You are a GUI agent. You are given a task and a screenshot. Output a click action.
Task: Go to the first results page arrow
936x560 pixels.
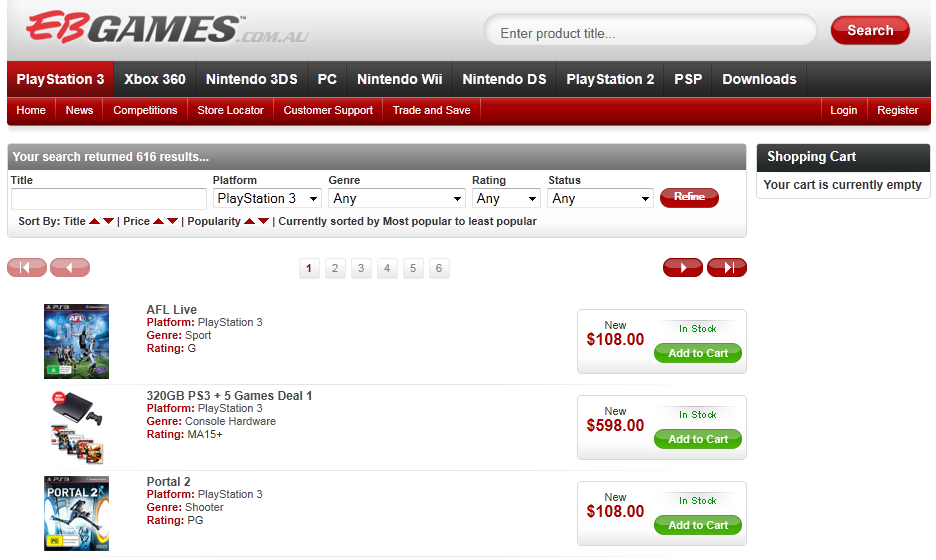pyautogui.click(x=27, y=267)
